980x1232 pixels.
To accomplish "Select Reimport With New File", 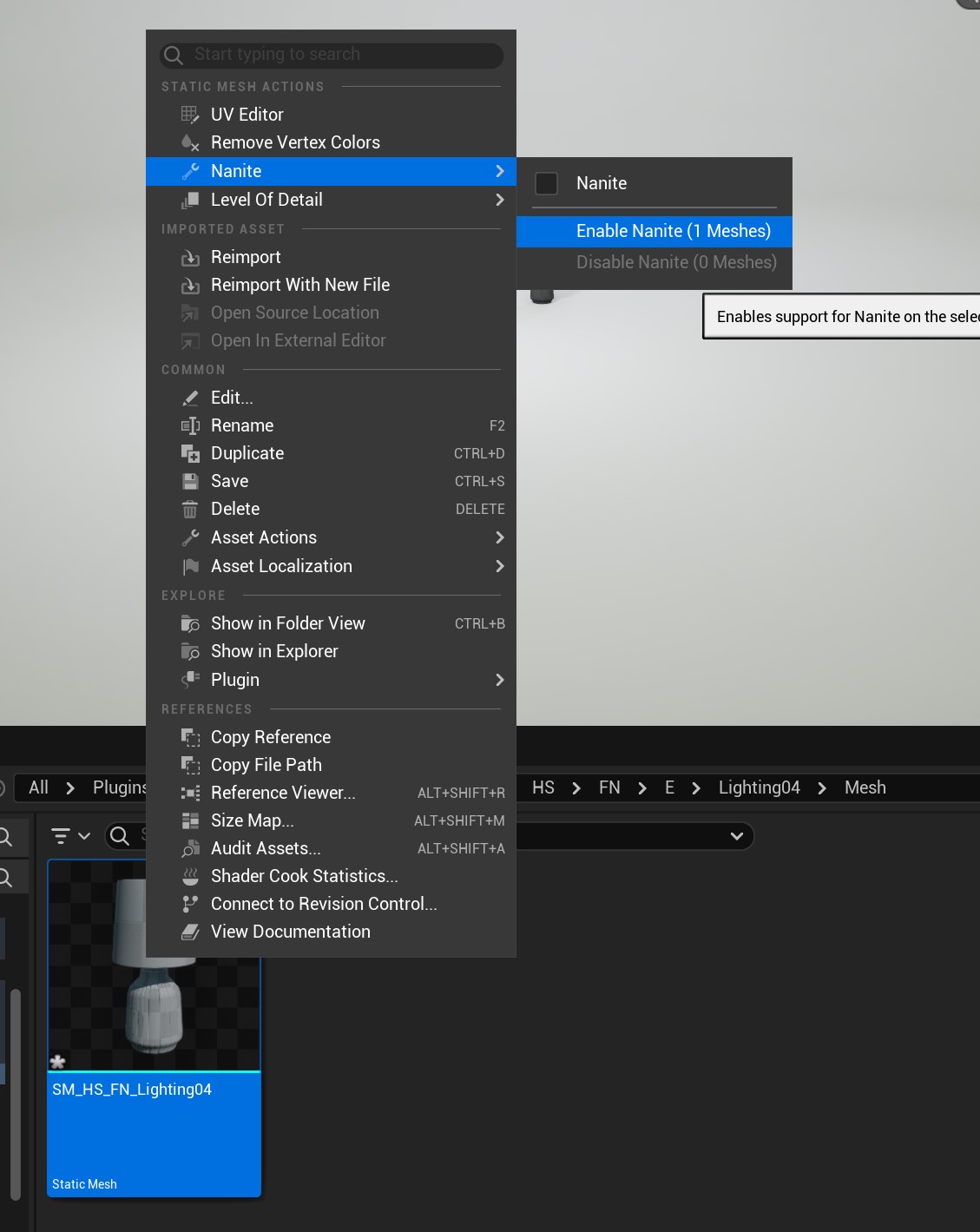I will [x=332, y=285].
